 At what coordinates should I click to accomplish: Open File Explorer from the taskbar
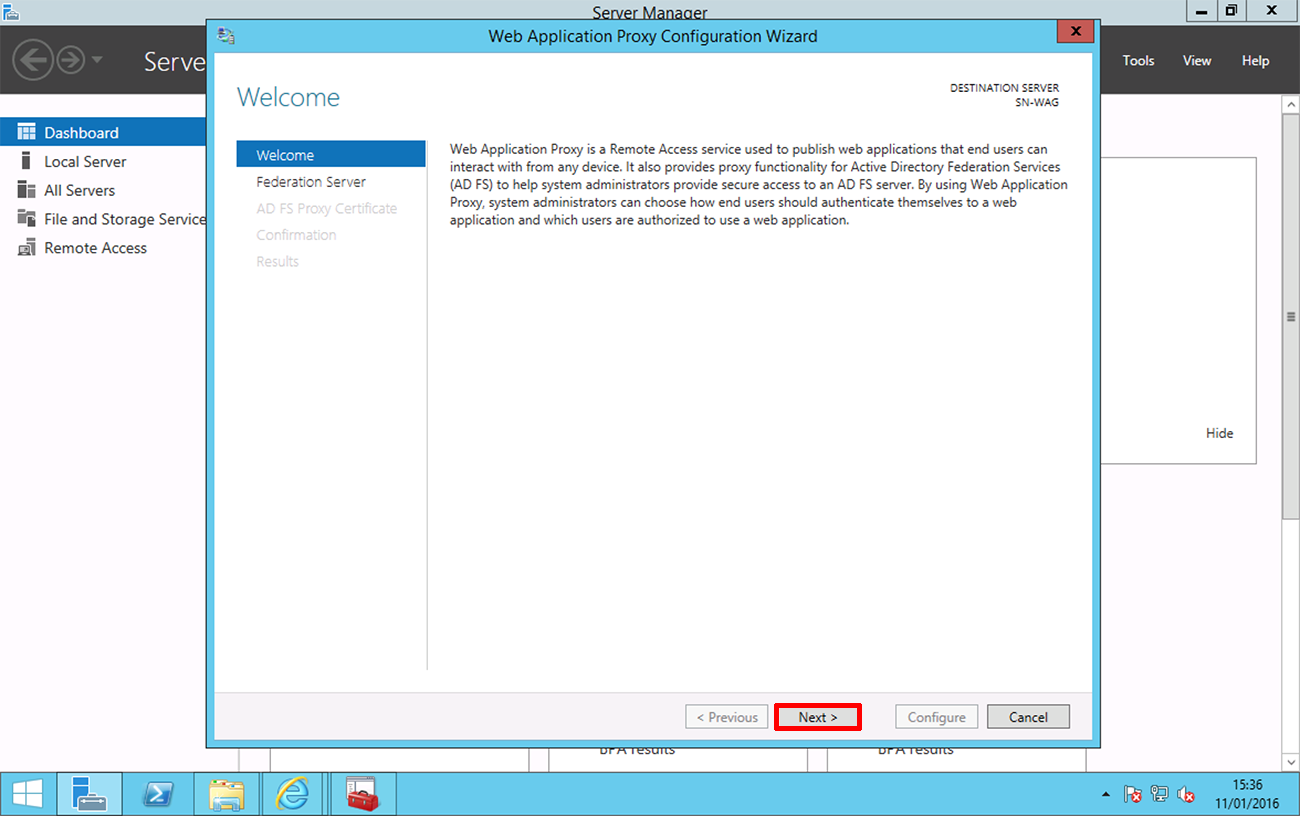[x=227, y=794]
